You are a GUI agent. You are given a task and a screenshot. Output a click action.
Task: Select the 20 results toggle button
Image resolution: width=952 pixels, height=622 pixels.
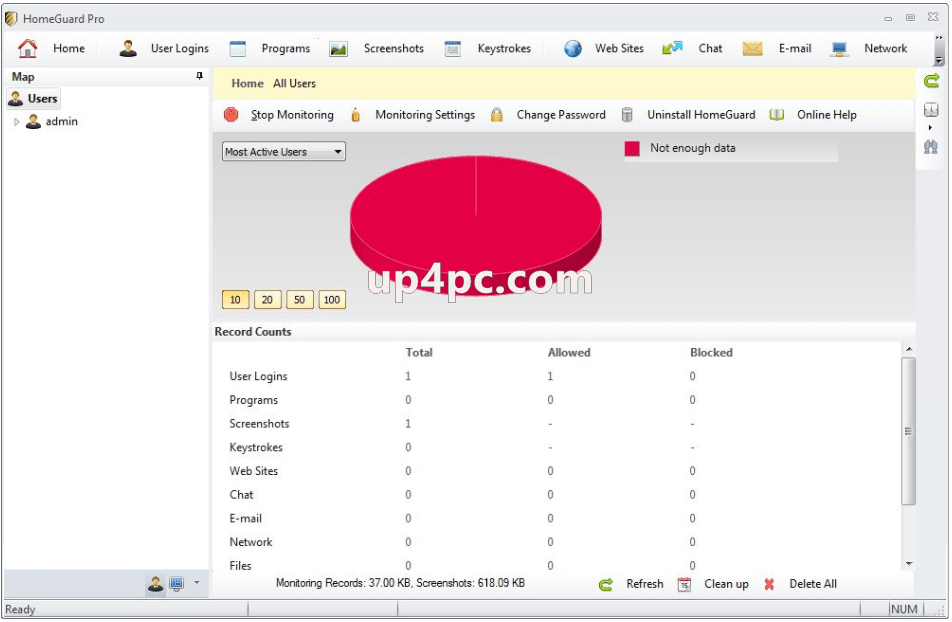click(x=267, y=299)
